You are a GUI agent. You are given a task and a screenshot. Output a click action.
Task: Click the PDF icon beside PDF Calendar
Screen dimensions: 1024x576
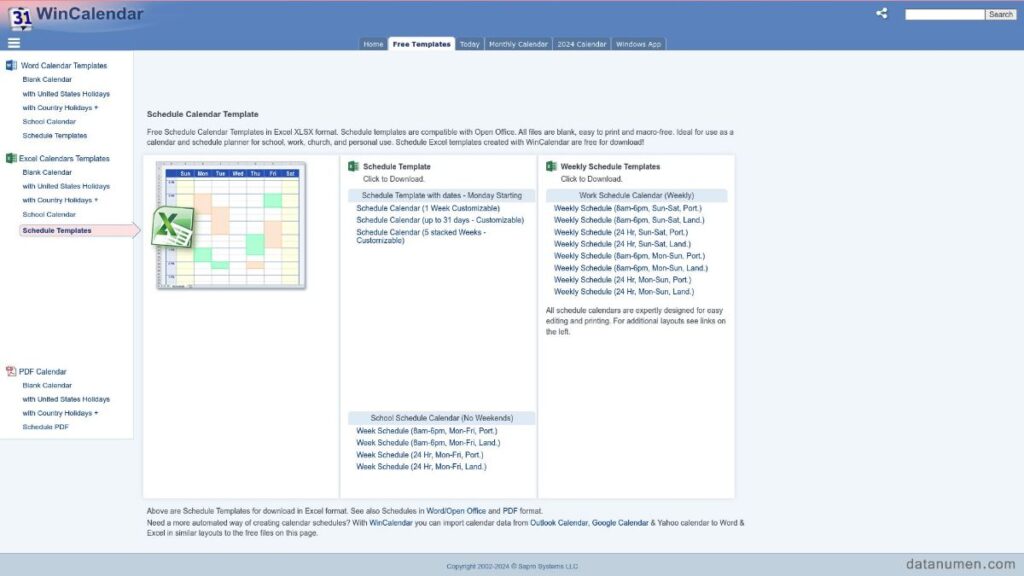(11, 371)
